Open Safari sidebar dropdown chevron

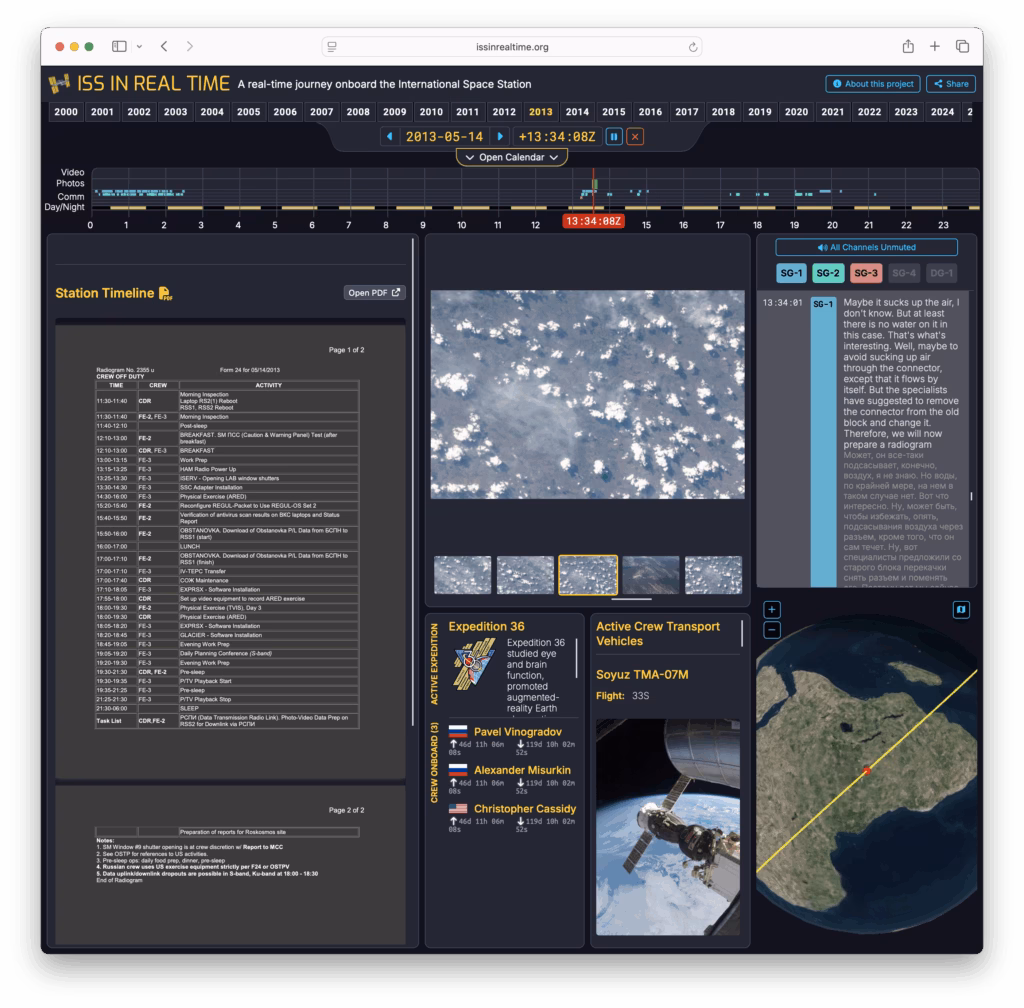pos(139,47)
